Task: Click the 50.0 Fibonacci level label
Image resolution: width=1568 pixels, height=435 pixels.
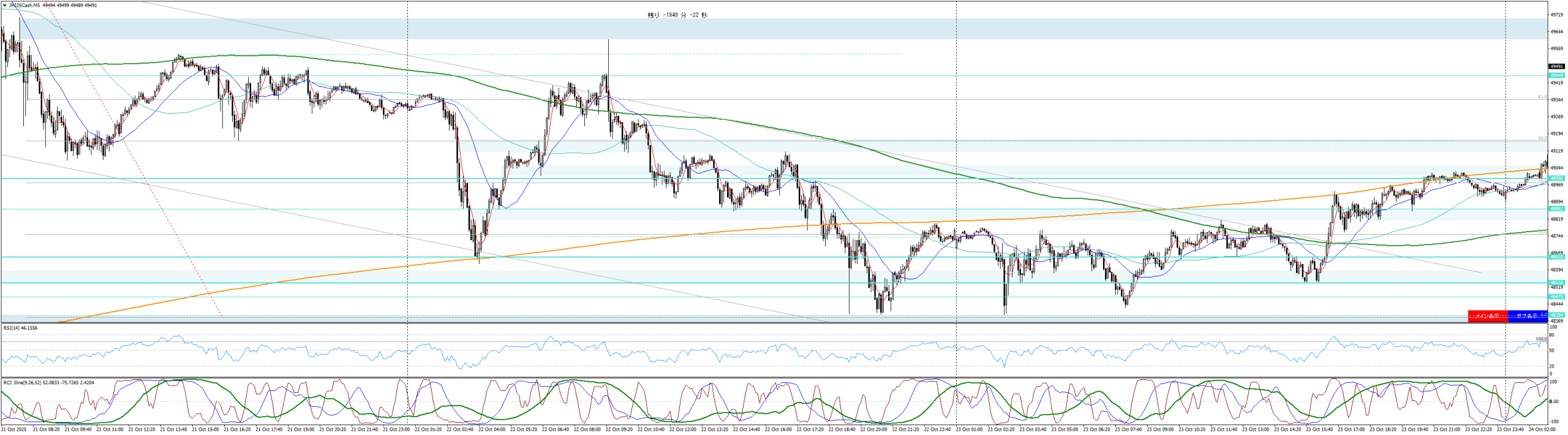Action: click(1542, 138)
